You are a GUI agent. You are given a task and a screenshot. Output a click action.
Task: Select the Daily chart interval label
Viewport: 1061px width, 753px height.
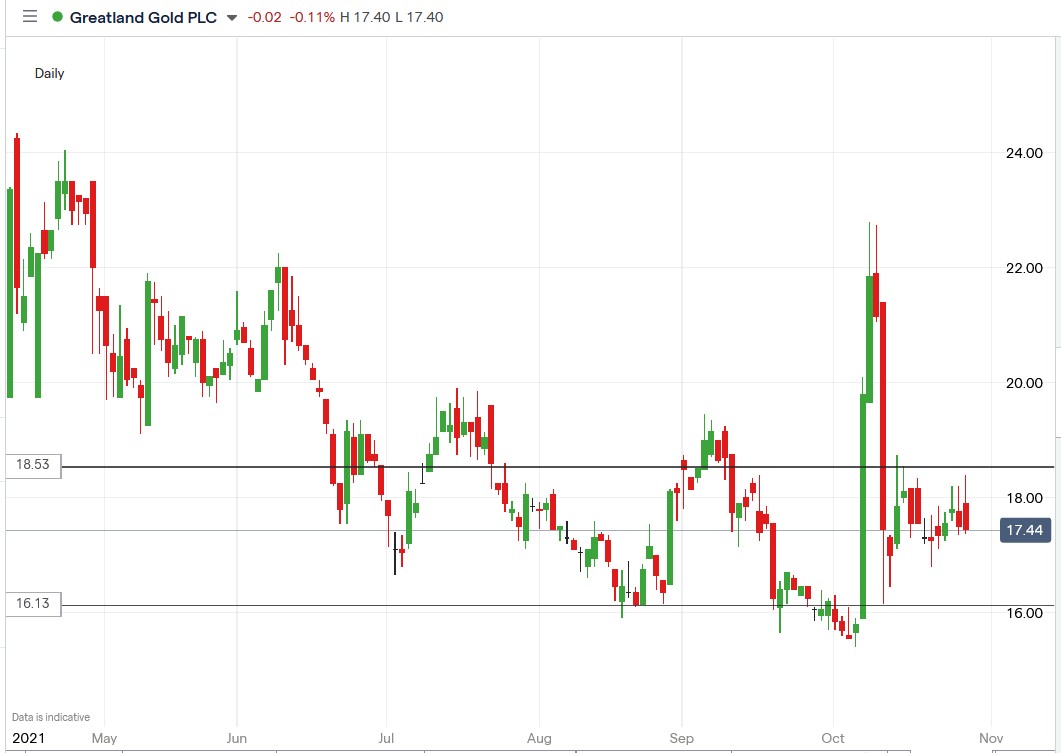[50, 73]
